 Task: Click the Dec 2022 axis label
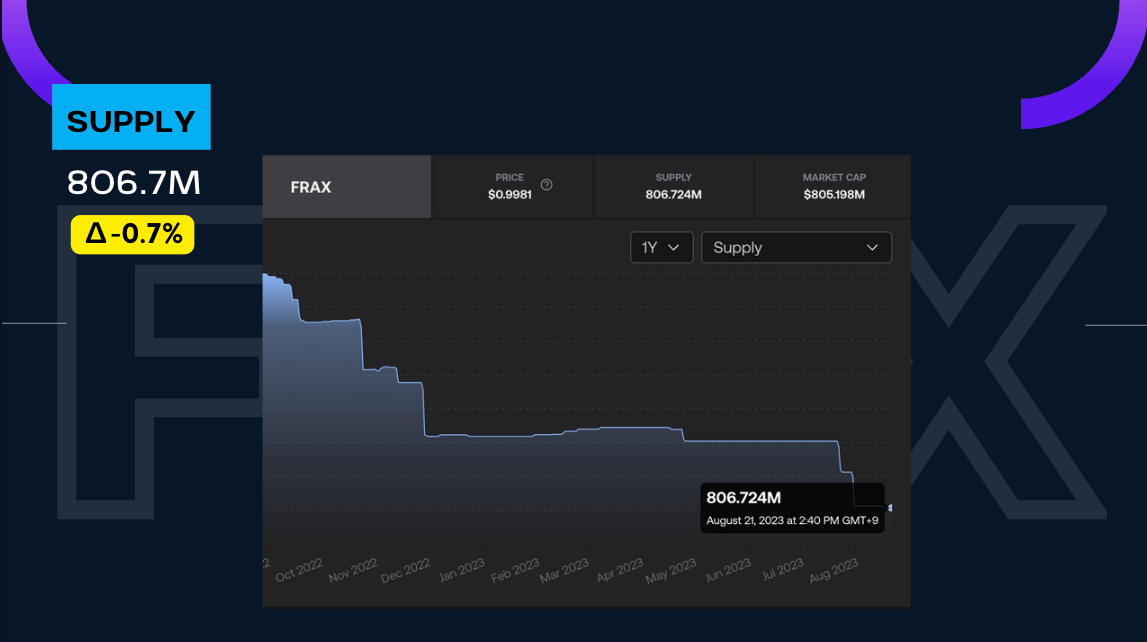[405, 569]
